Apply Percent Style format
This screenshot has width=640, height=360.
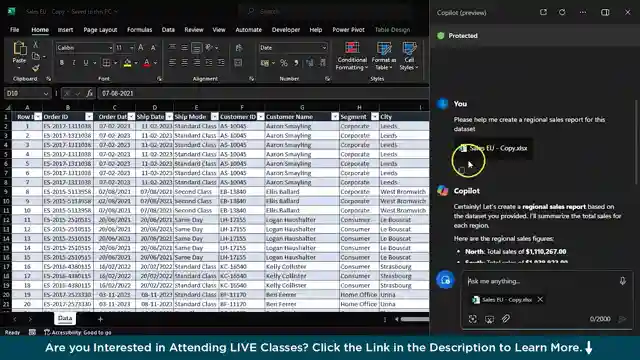pos(284,63)
